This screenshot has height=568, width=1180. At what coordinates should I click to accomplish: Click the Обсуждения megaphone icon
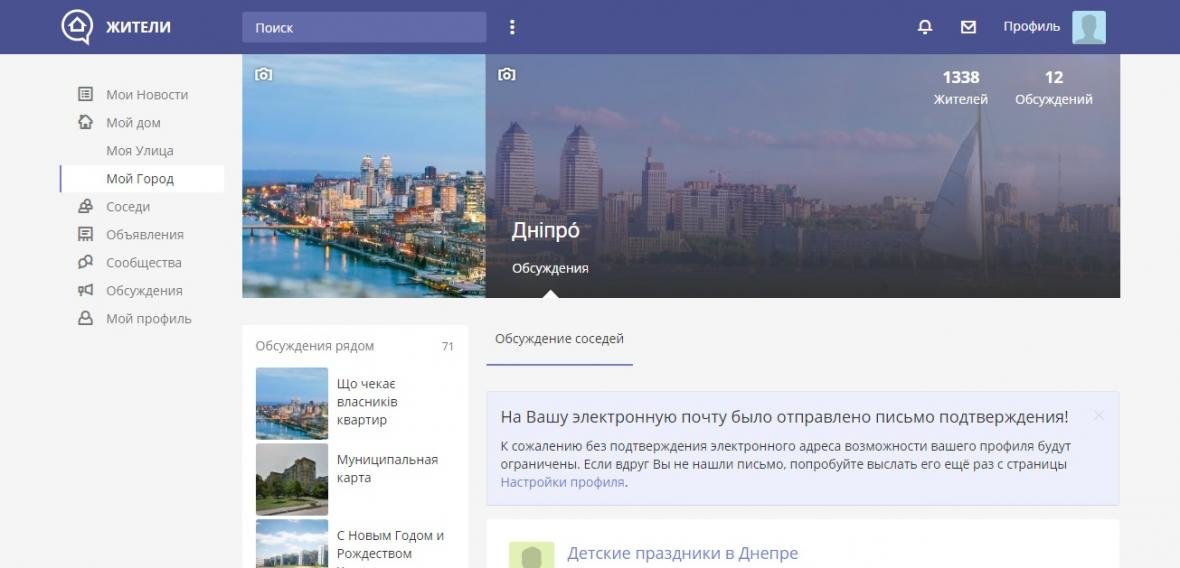pyautogui.click(x=86, y=290)
